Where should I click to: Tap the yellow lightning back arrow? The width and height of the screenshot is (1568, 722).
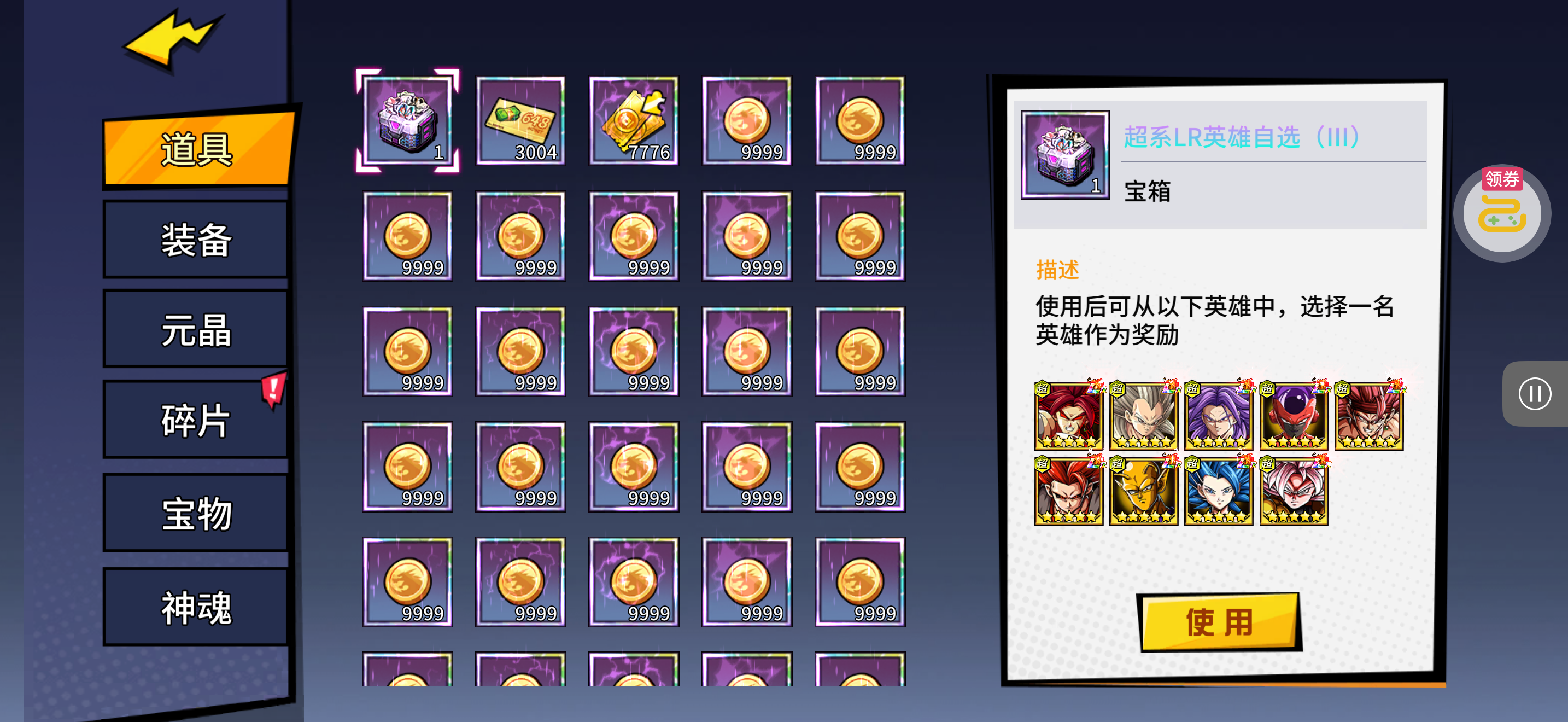coord(173,39)
